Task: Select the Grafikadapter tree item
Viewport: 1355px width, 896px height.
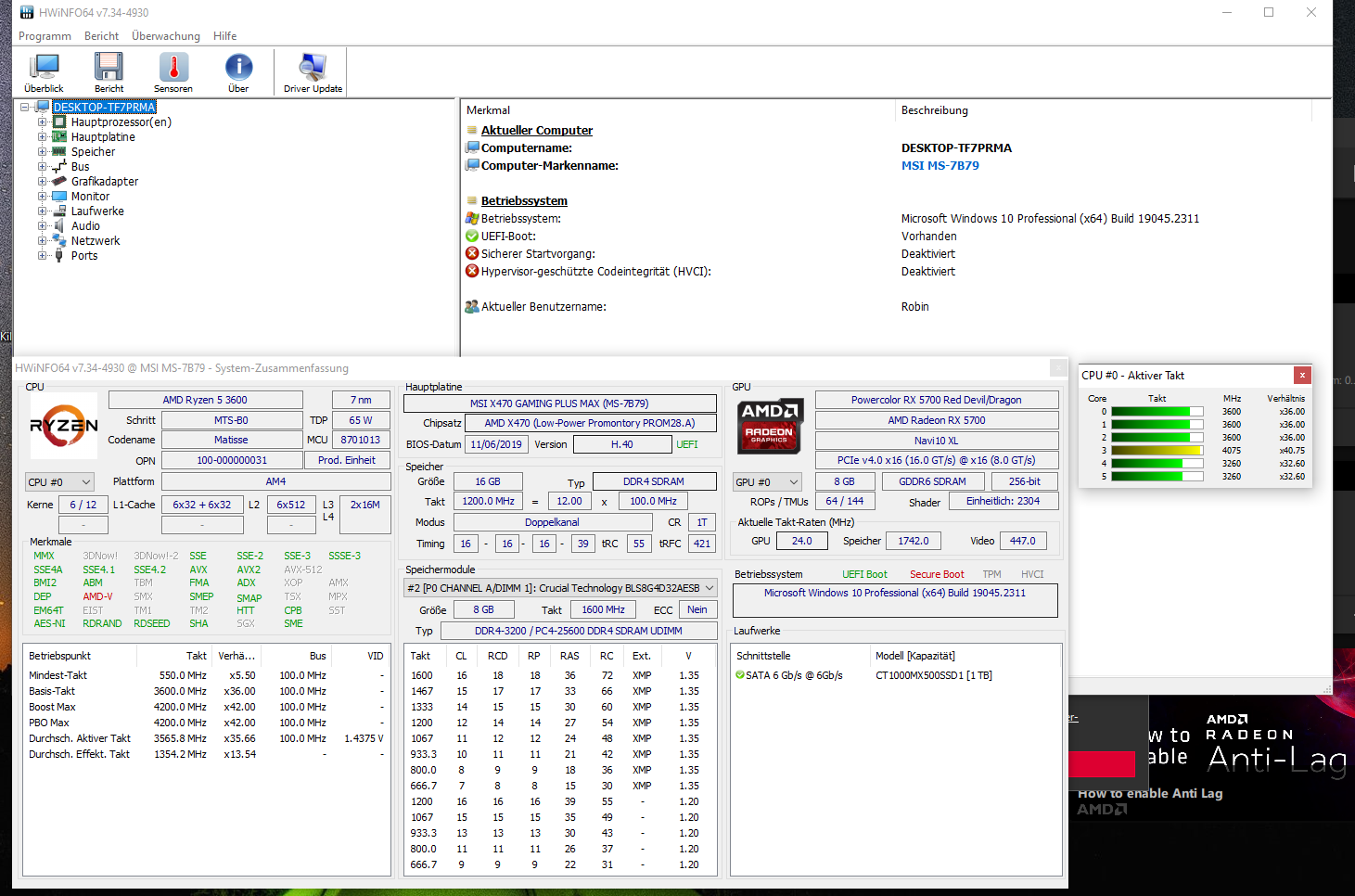Action: (x=105, y=182)
